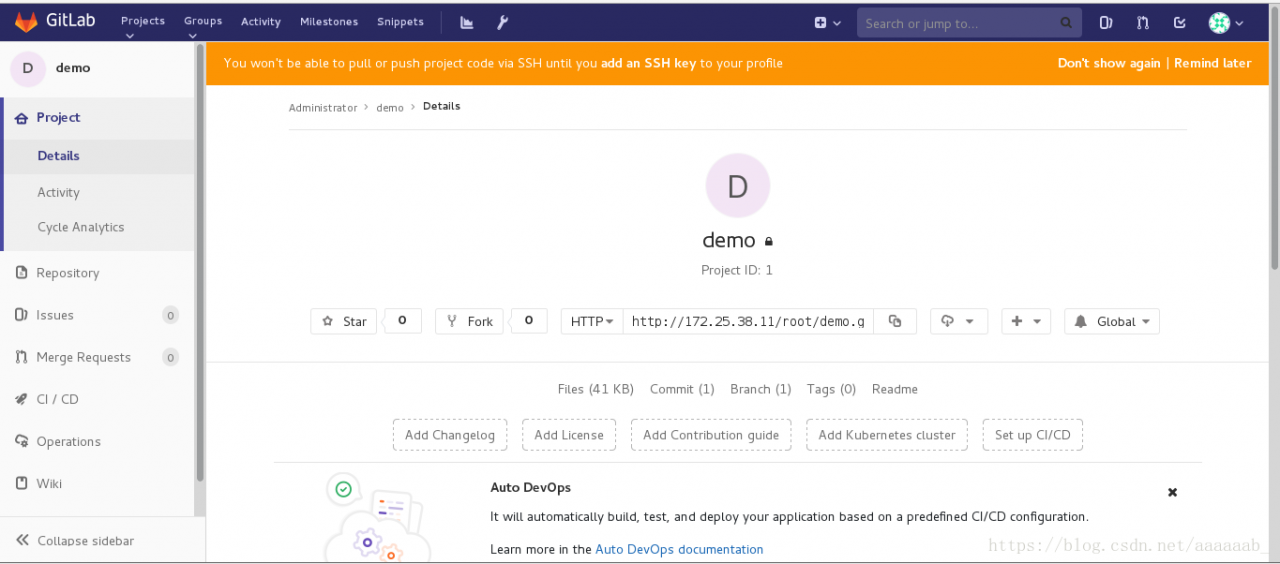The height and width of the screenshot is (564, 1280).
Task: Open the Project section in sidebar
Action: [x=58, y=117]
